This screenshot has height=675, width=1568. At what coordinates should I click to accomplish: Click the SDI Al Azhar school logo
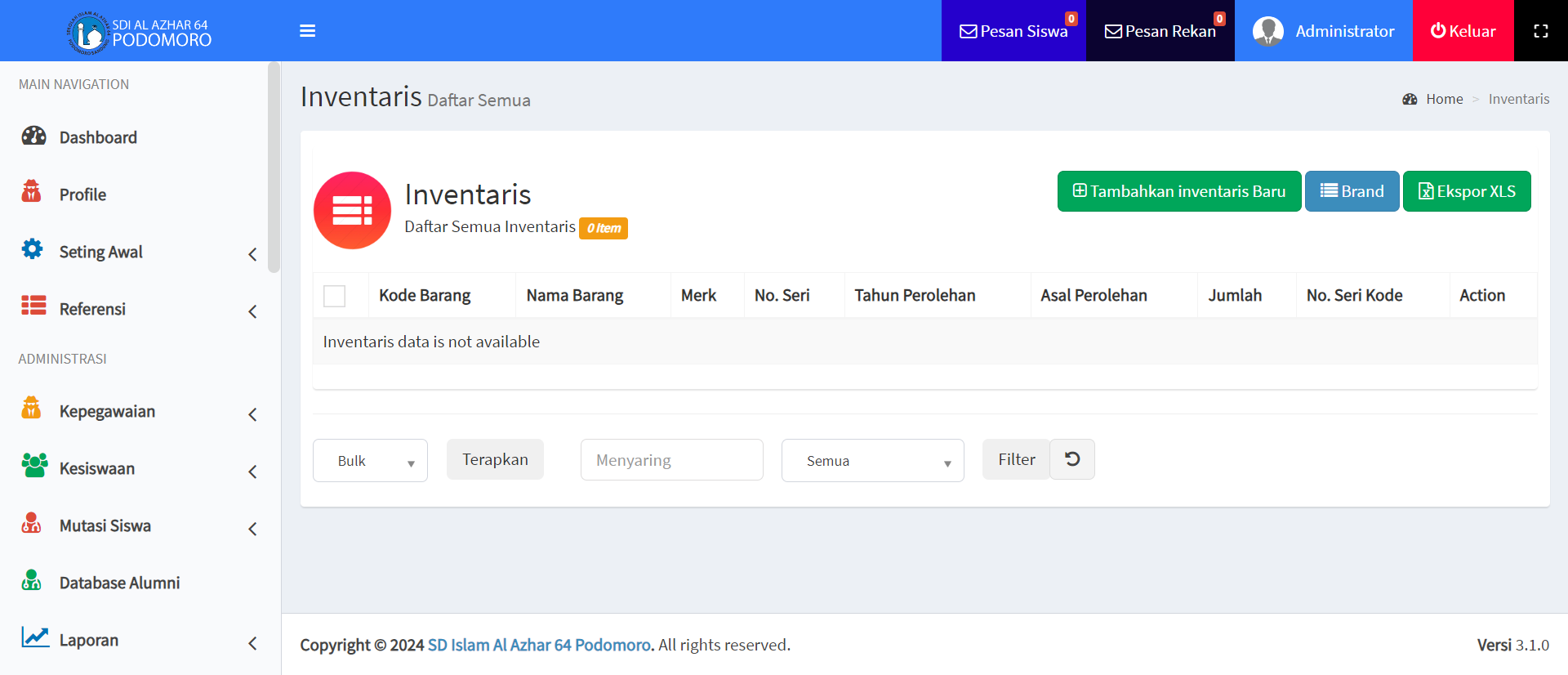pos(88,33)
